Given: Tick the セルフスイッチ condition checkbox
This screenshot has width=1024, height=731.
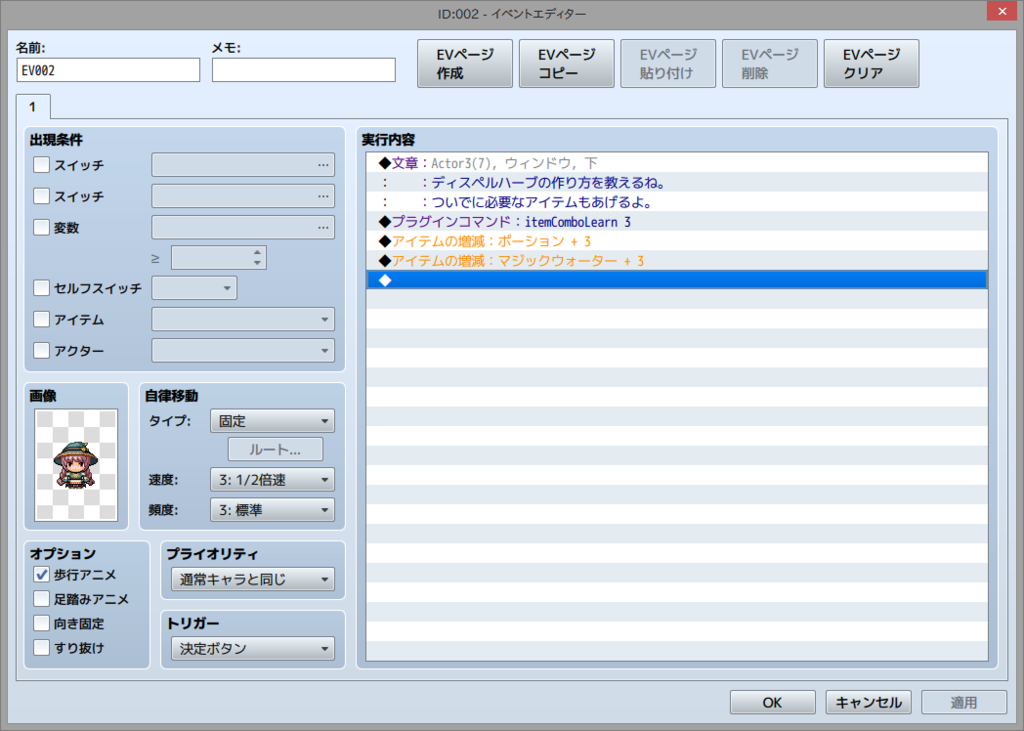Looking at the screenshot, I should (41, 288).
